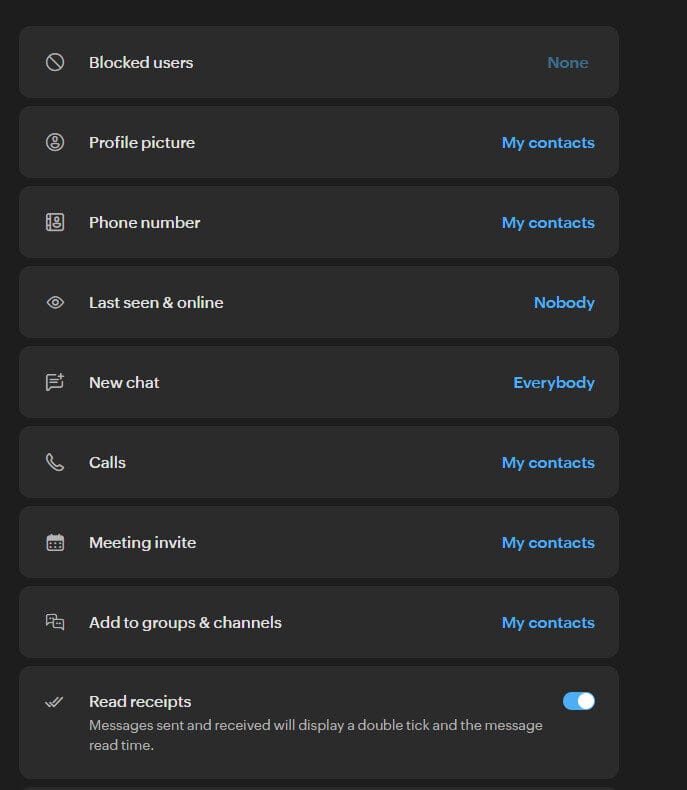Change New chat 'Everybody' setting

coord(553,383)
